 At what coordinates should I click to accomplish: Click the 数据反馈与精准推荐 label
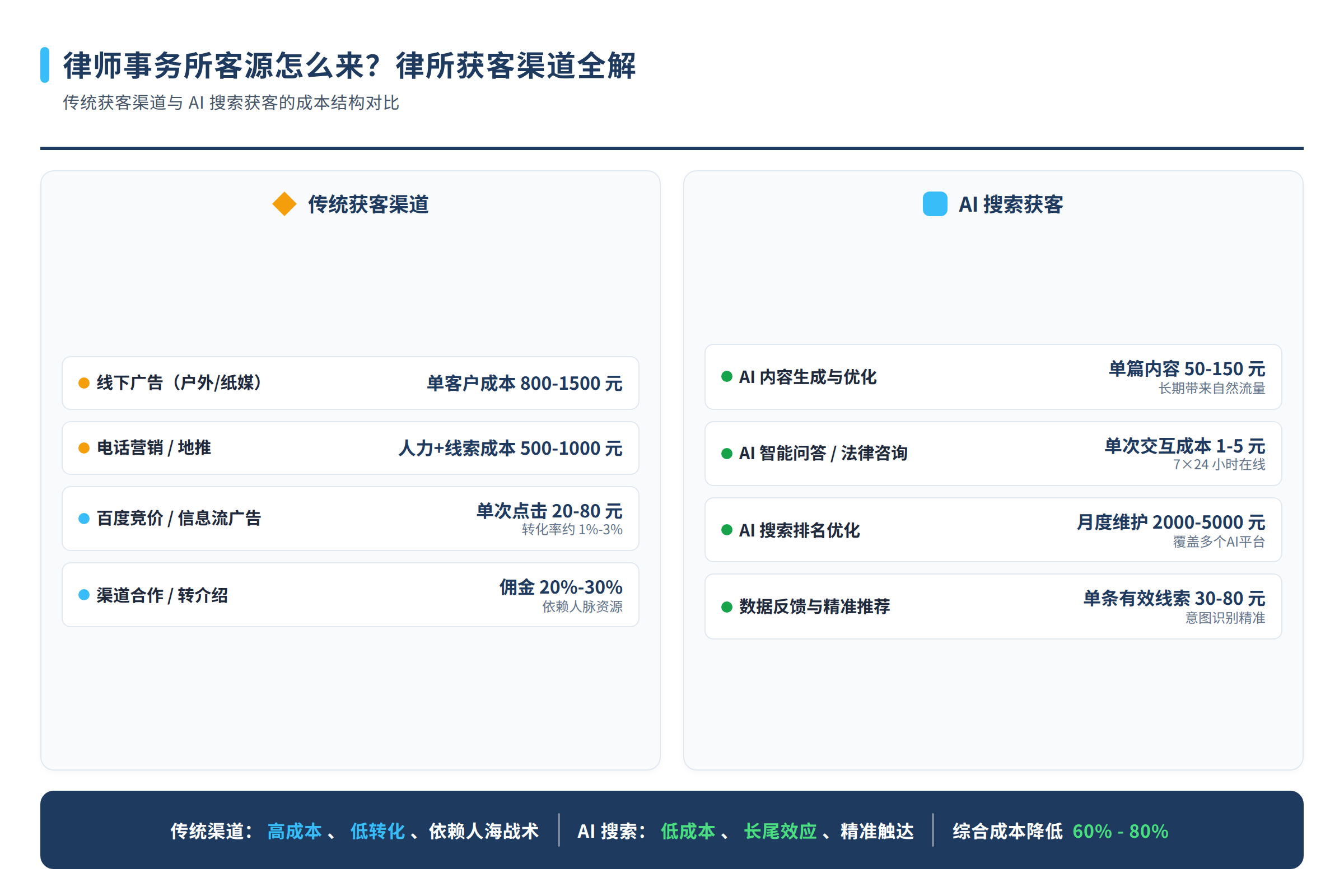pos(815,606)
